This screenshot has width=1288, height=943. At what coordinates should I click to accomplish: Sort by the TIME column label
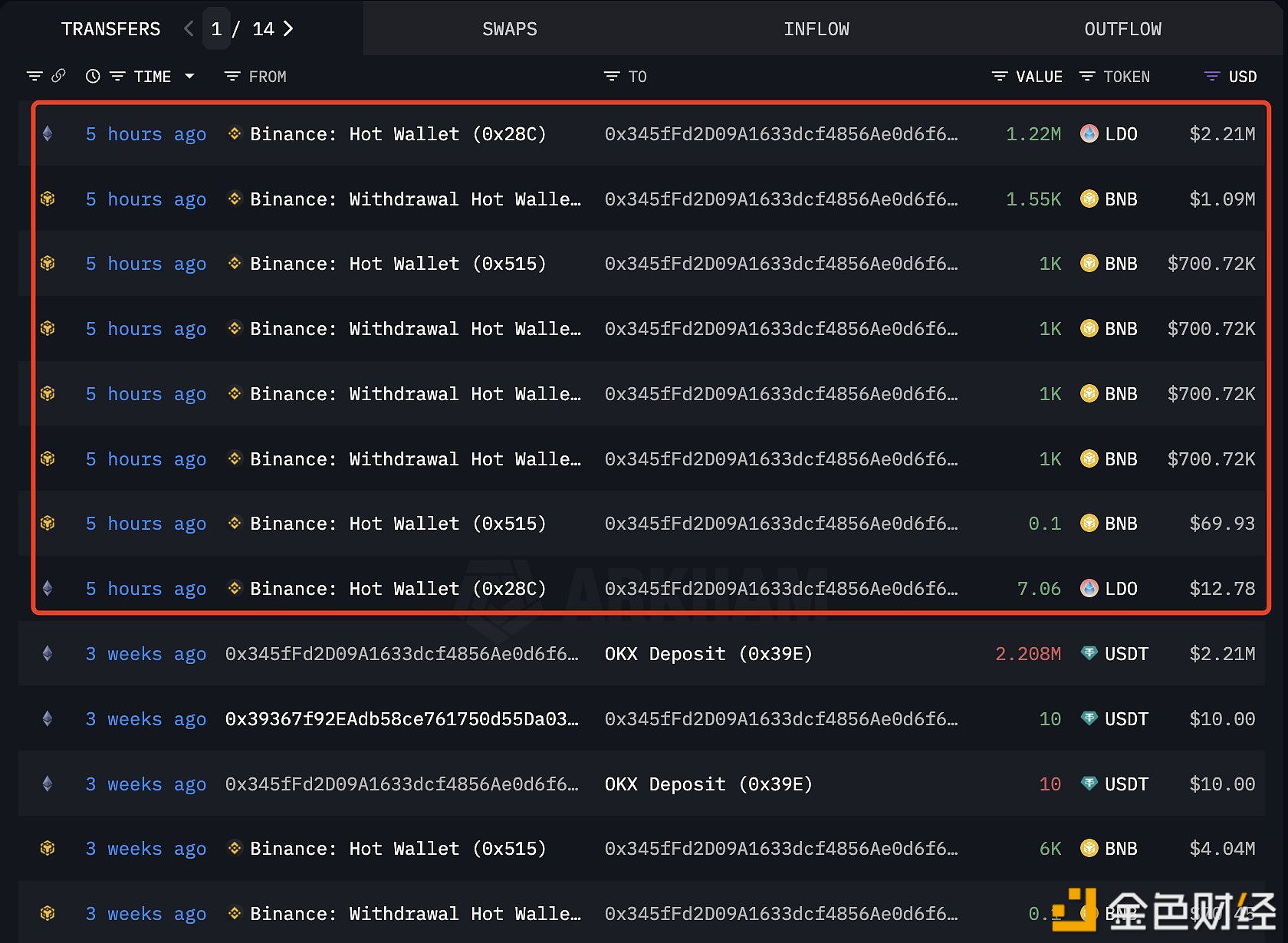[x=153, y=77]
